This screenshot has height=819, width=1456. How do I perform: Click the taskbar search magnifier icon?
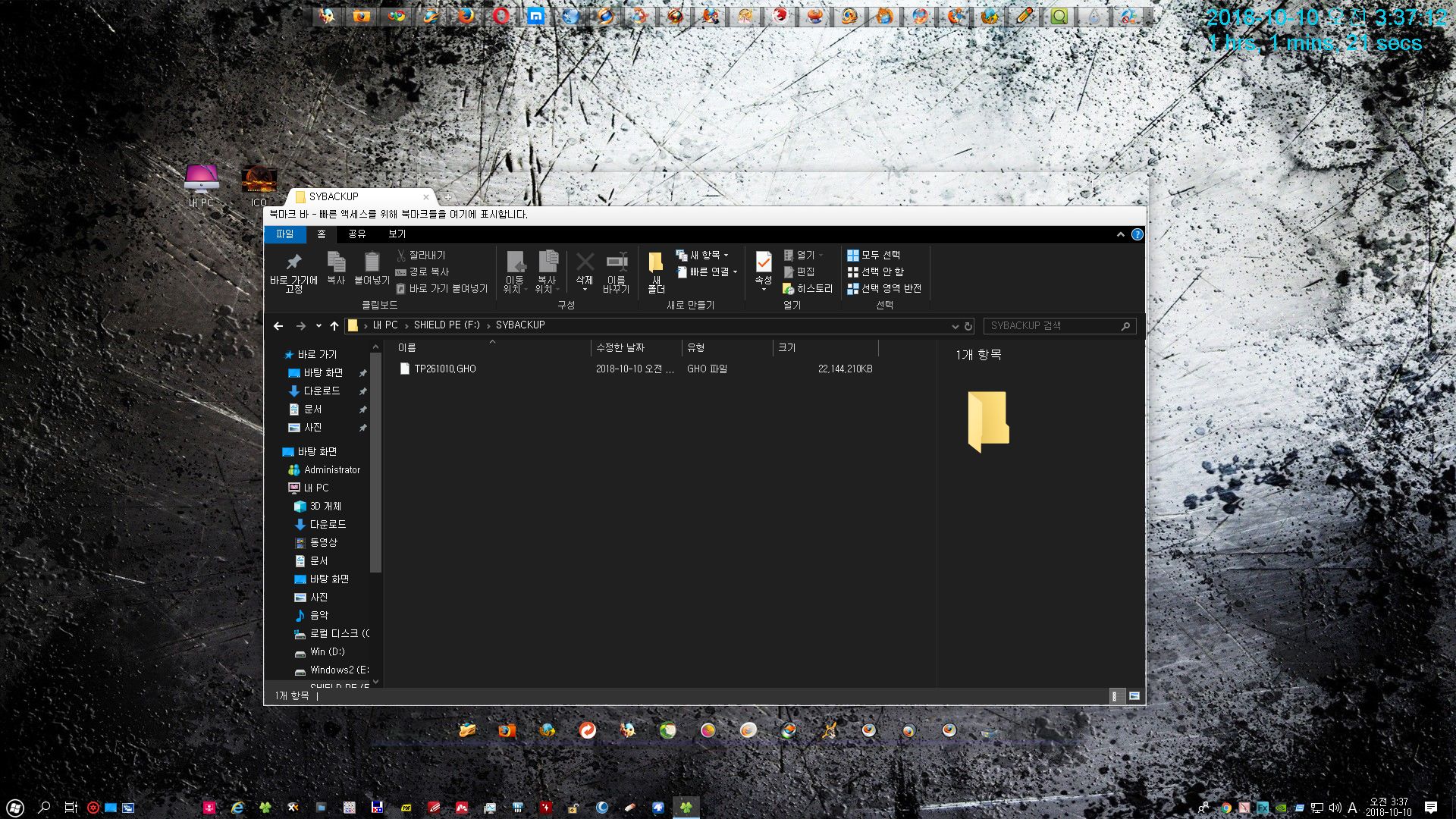coord(44,808)
